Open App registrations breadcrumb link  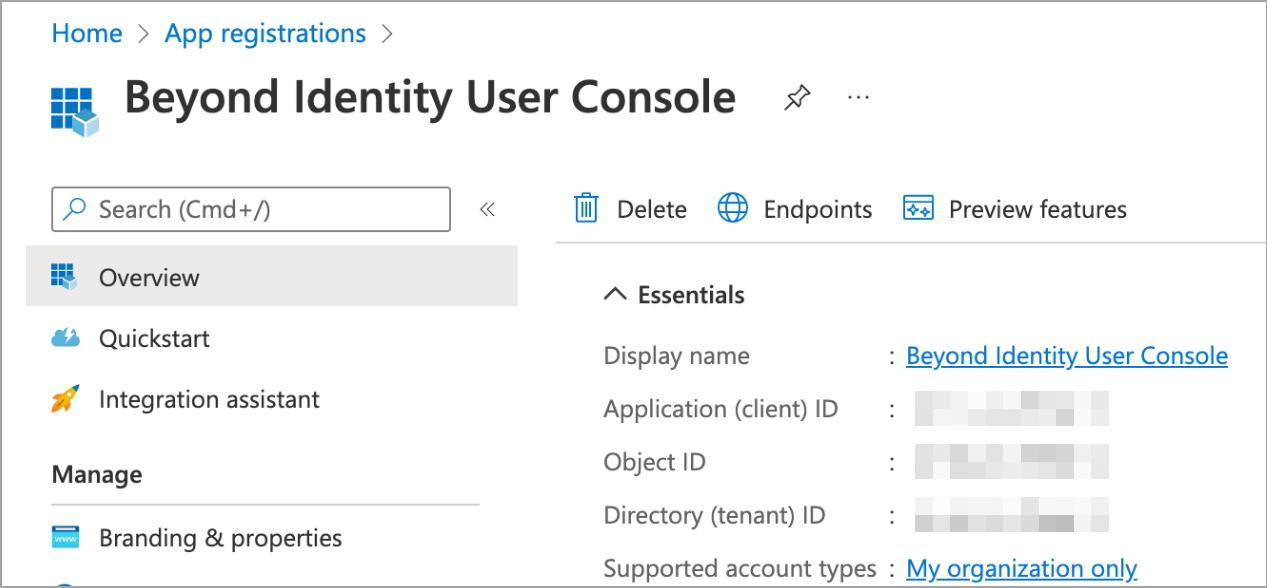tap(264, 33)
